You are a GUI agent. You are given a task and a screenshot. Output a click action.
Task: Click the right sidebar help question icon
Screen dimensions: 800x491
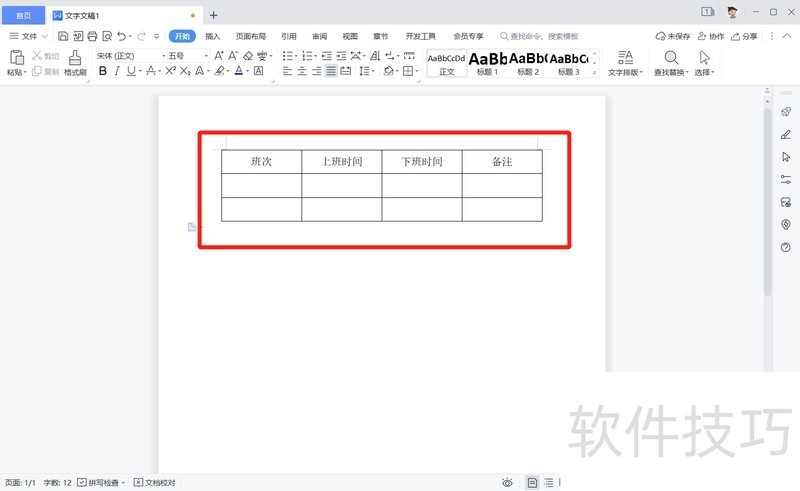coord(786,247)
